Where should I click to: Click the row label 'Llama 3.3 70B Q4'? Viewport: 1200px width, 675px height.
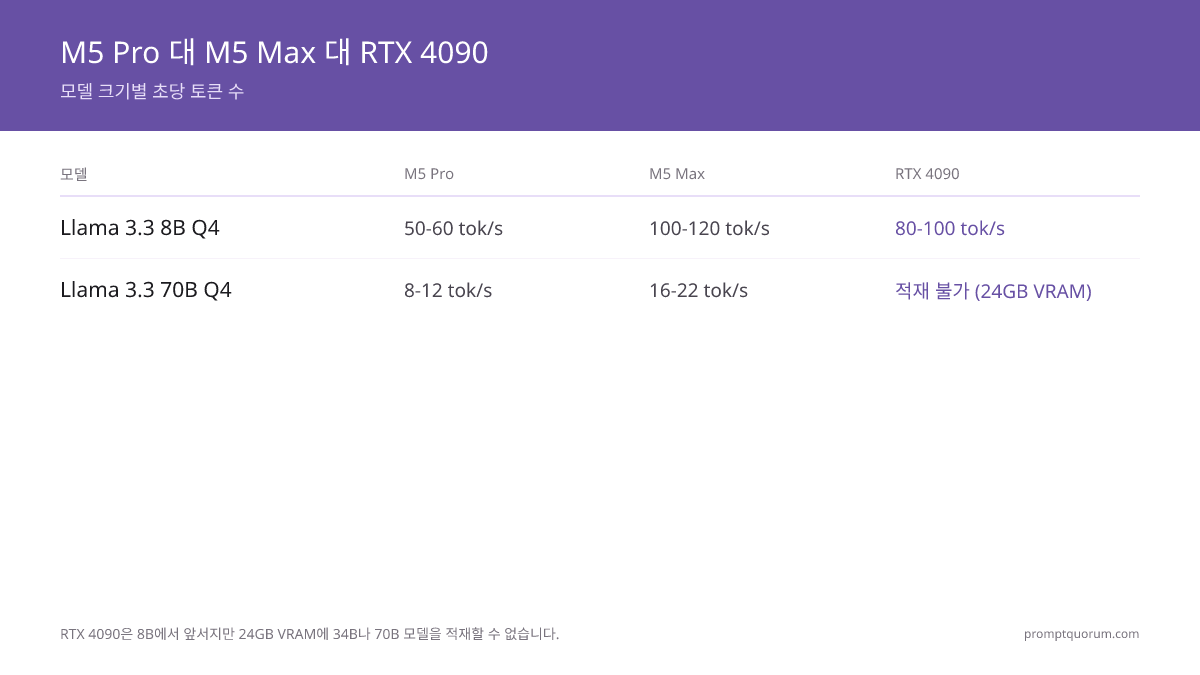(x=146, y=290)
